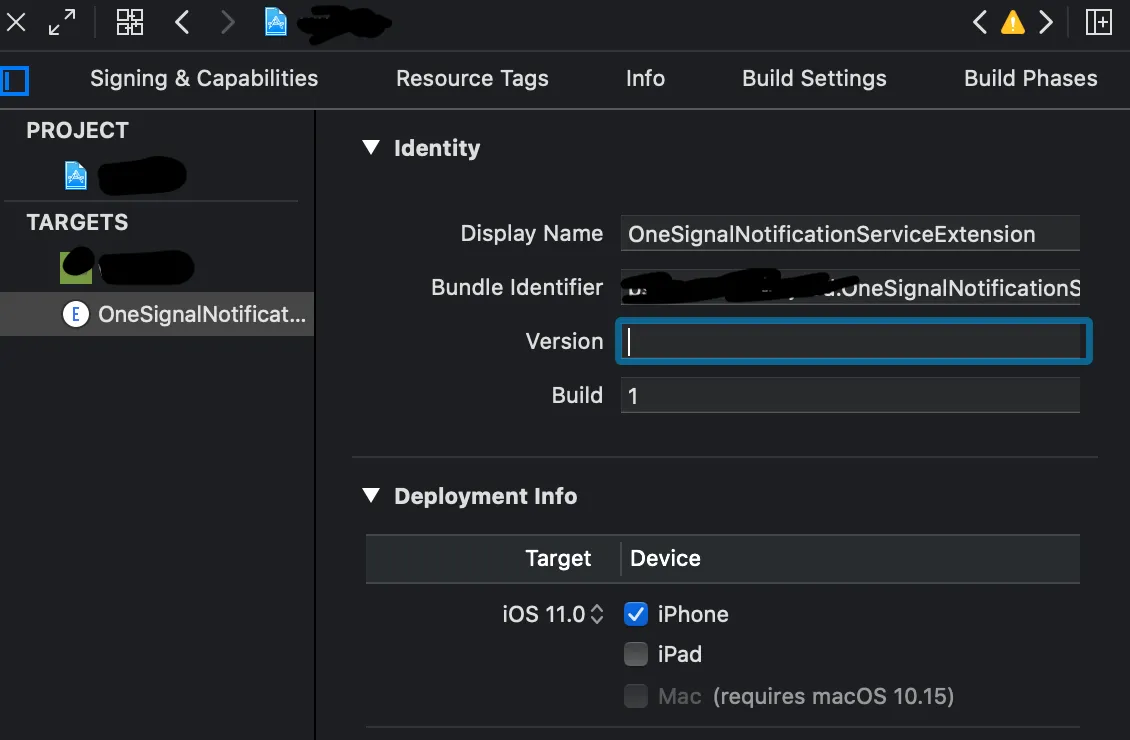Collapse the Identity section triangle
This screenshot has height=740, width=1130.
coord(371,148)
